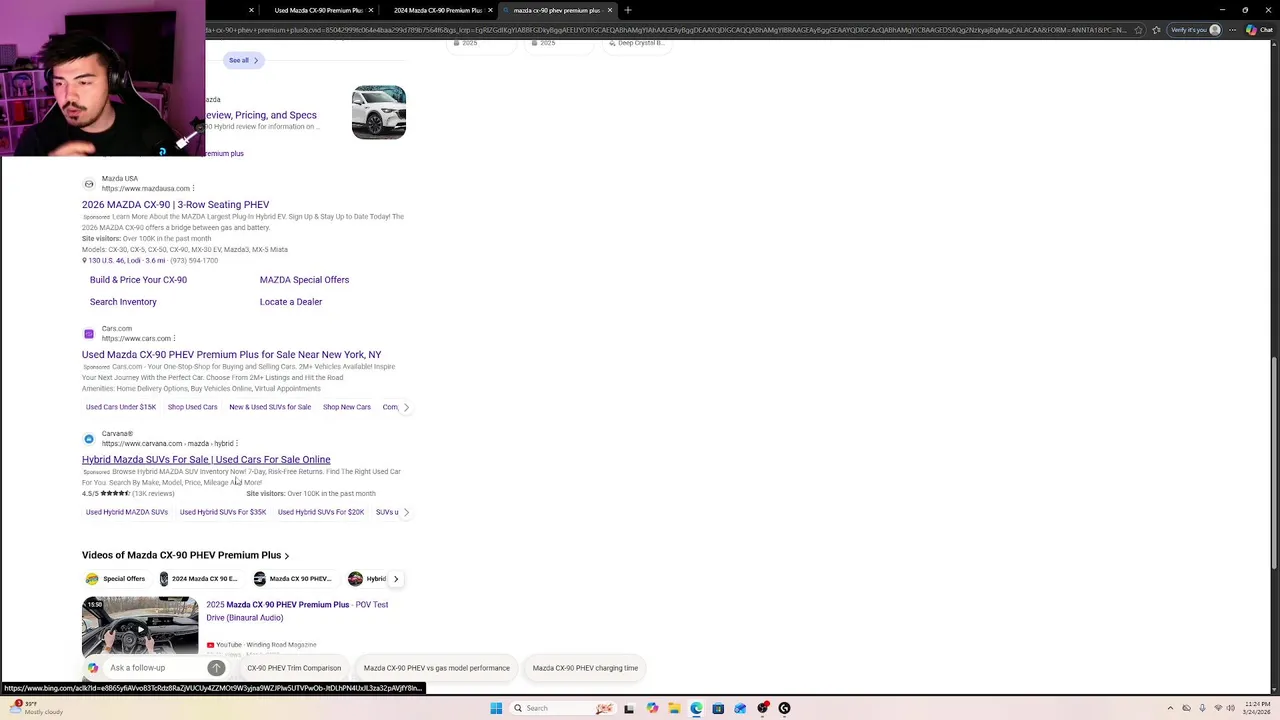This screenshot has height=720, width=1280.
Task: Open the new tab plus button
Action: click(628, 10)
